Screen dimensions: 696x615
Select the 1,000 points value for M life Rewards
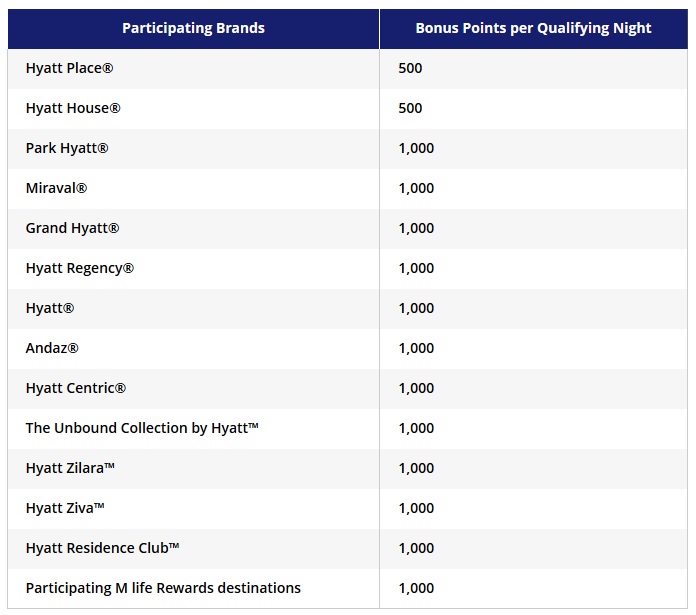click(x=416, y=588)
